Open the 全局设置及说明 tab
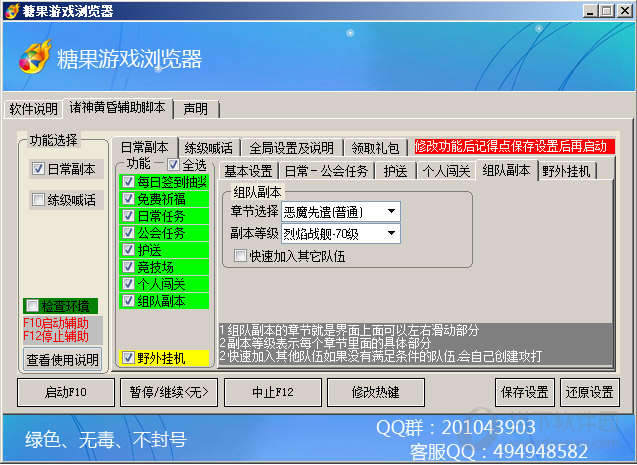The width and height of the screenshot is (637, 465). coord(292,148)
